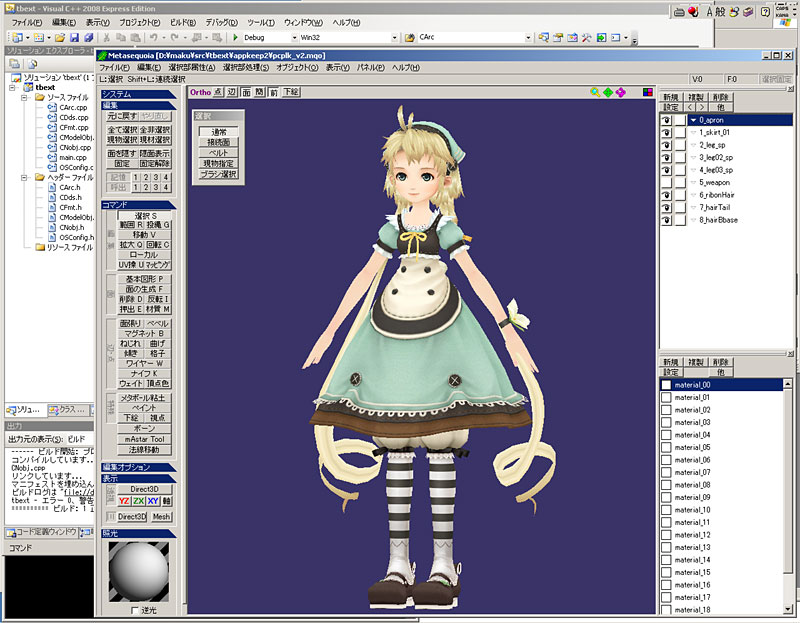
Task: Click the ブラシ選択 brush selection button
Action: tap(218, 175)
